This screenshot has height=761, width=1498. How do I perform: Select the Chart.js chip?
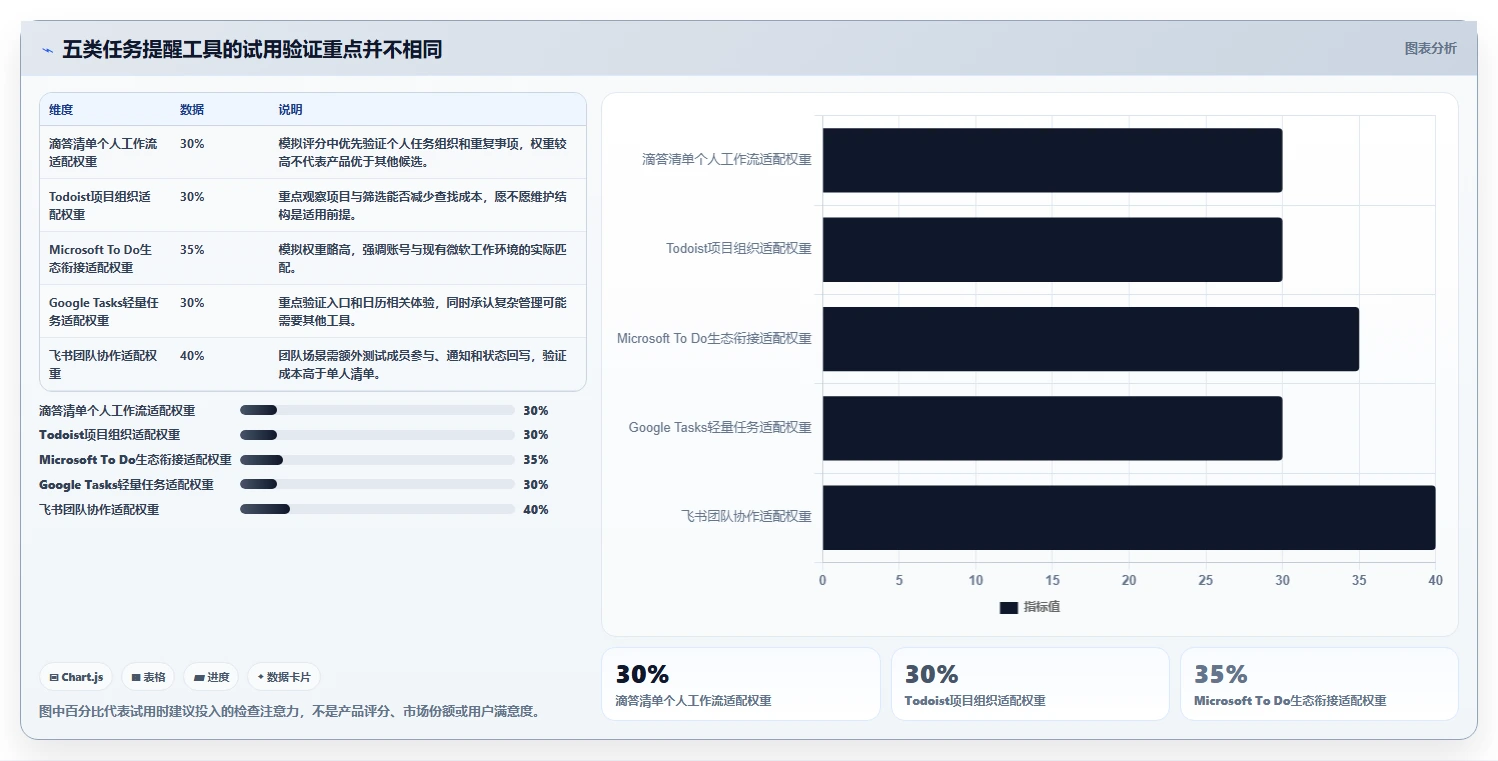77,677
